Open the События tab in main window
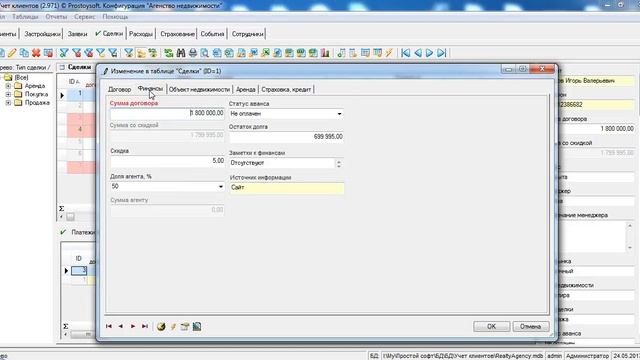Image resolution: width=640 pixels, height=360 pixels. pyautogui.click(x=212, y=34)
